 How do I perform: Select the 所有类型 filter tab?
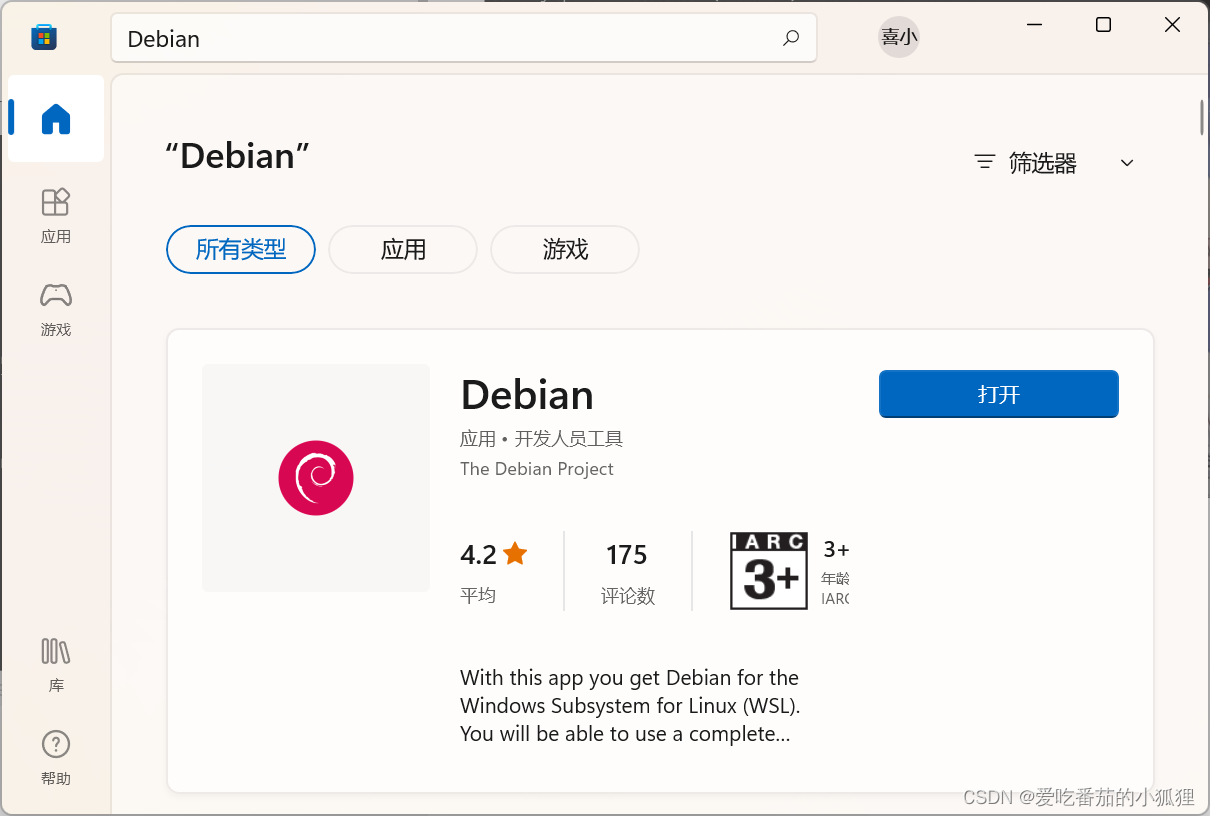(241, 249)
